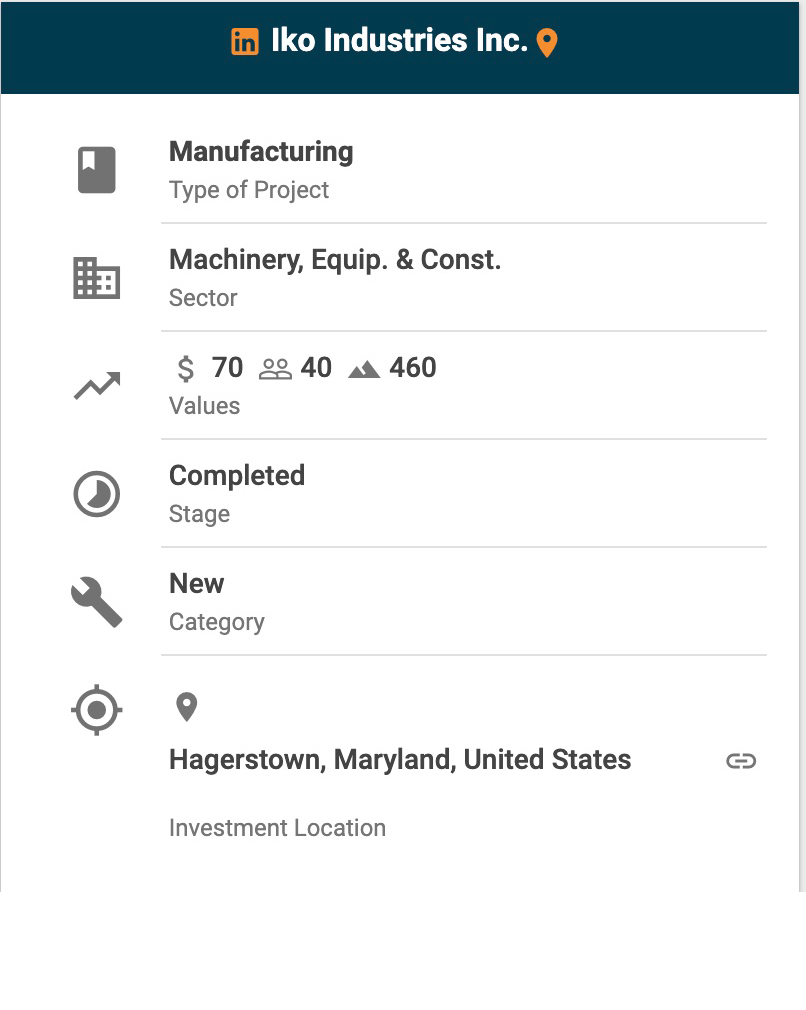Click the book icon beside Manufacturing

97,170
